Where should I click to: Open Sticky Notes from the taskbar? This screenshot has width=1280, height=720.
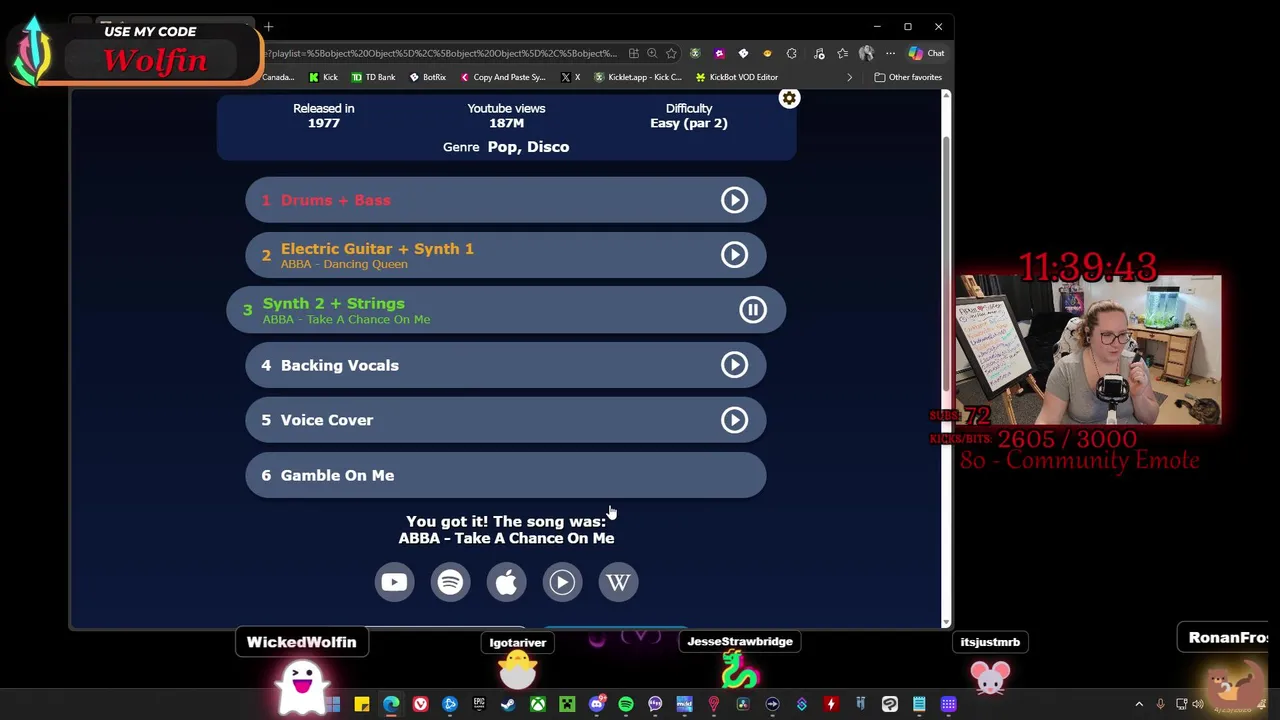[362, 704]
